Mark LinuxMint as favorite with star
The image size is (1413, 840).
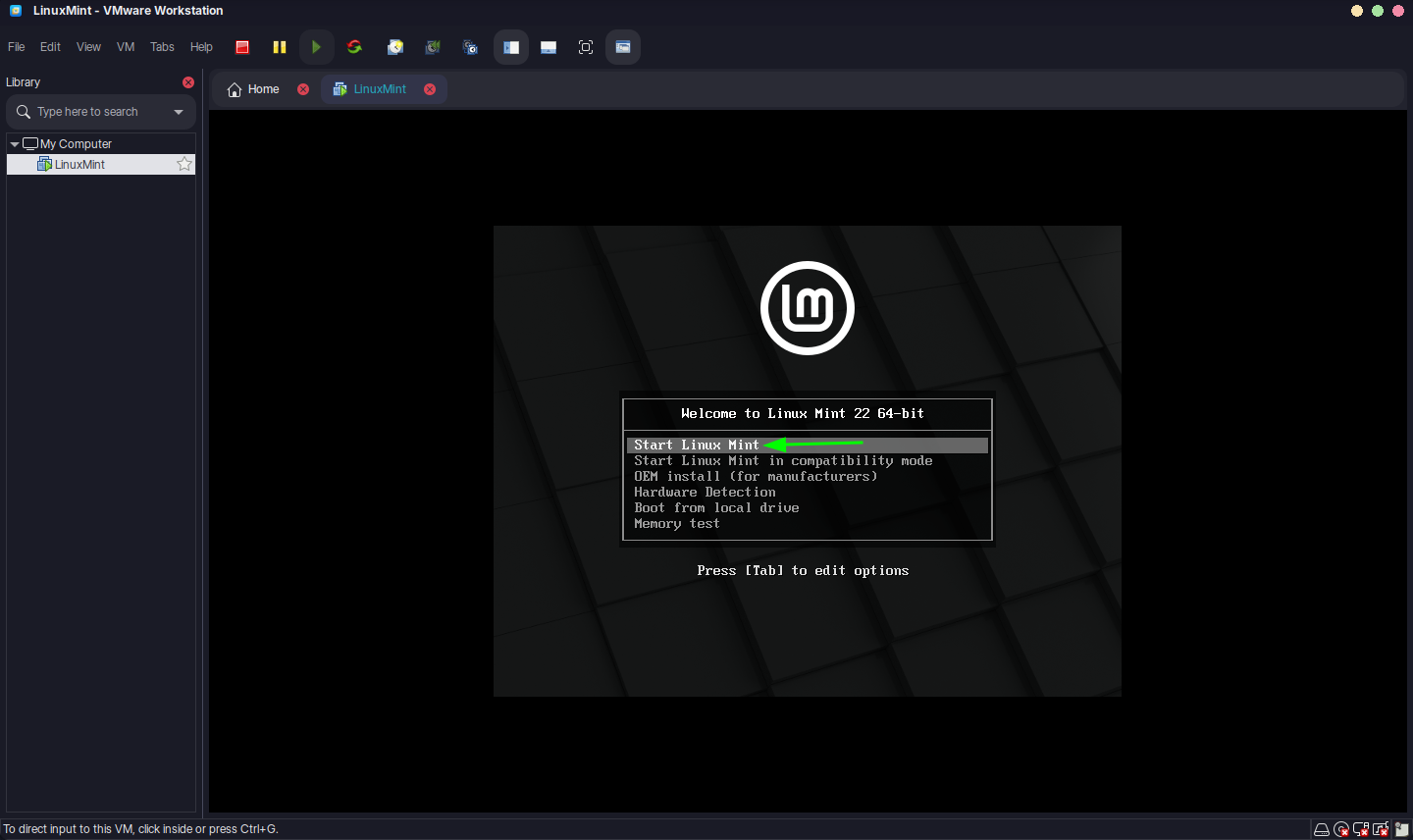click(x=184, y=165)
